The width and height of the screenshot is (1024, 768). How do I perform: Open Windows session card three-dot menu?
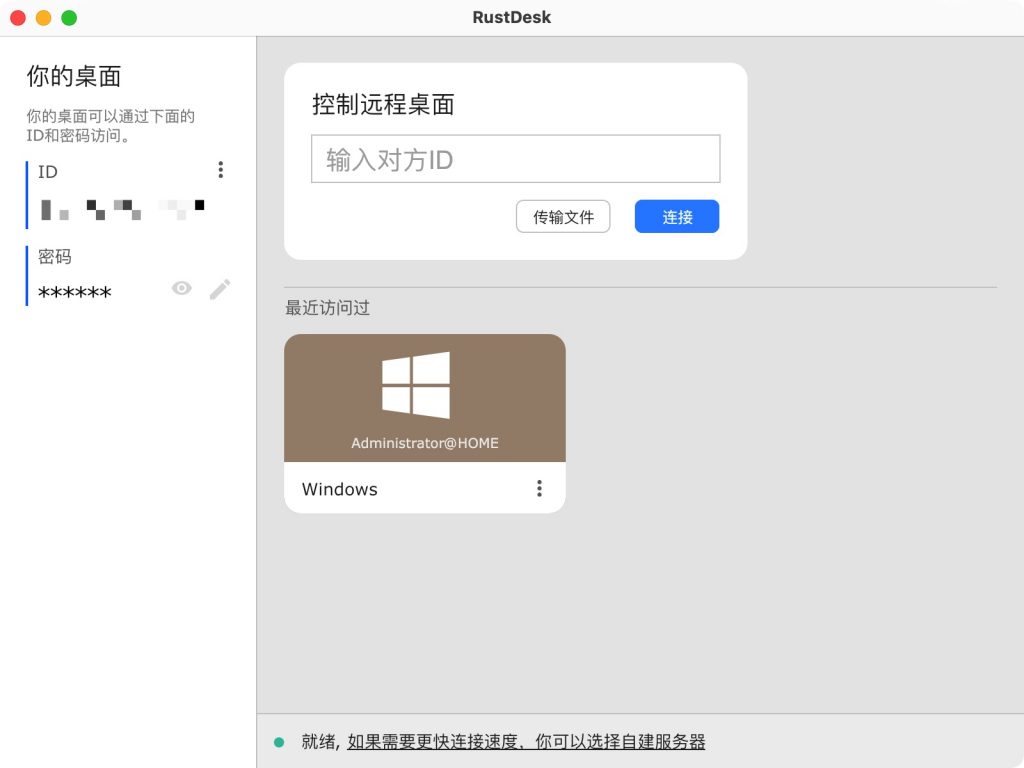[539, 488]
